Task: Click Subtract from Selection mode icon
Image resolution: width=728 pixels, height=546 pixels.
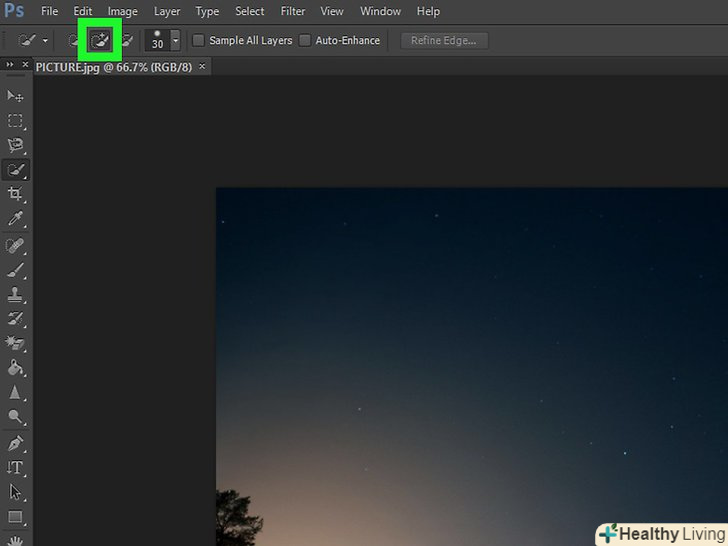Action: (127, 41)
